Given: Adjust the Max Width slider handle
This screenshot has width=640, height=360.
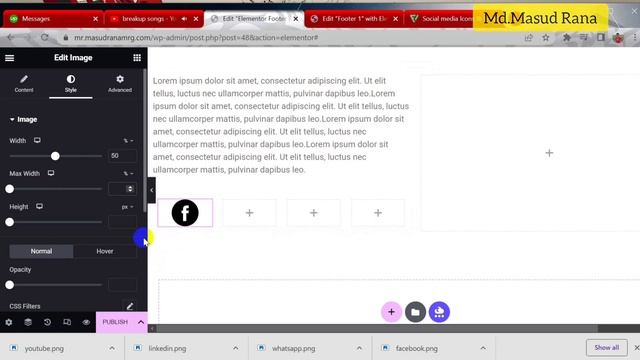Looking at the screenshot, I should coord(10,189).
